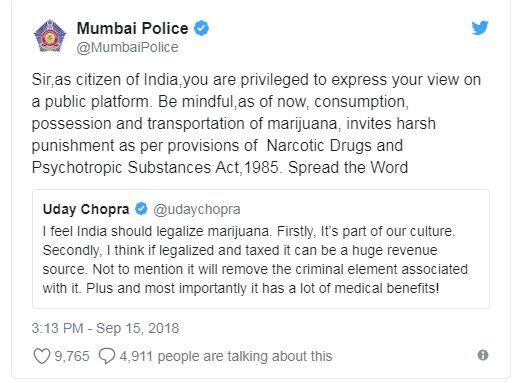Click the 'medical benefits!' line in quote
Screen dimensions: 518x383
[241, 288]
